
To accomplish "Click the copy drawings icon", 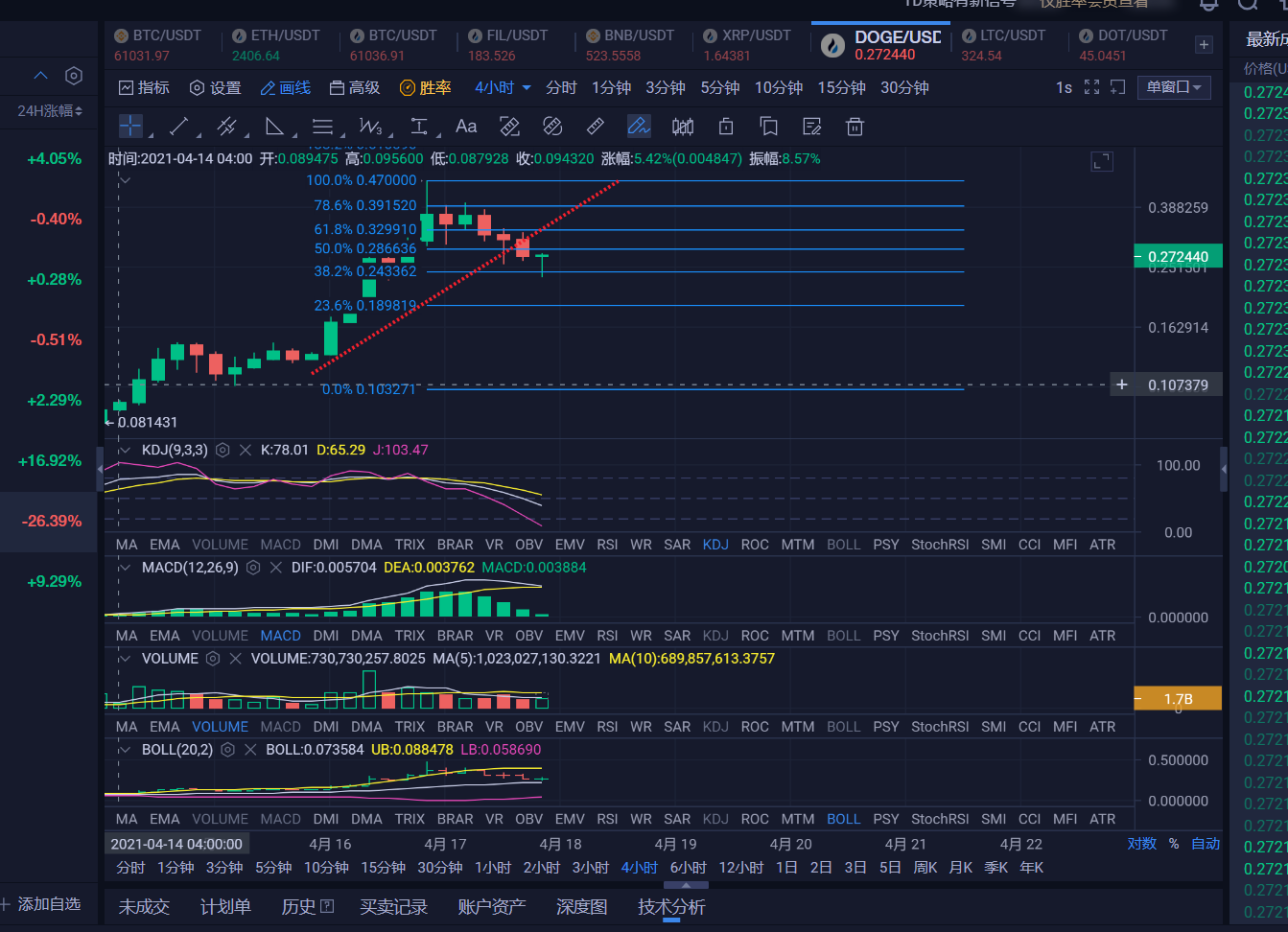I will click(768, 127).
